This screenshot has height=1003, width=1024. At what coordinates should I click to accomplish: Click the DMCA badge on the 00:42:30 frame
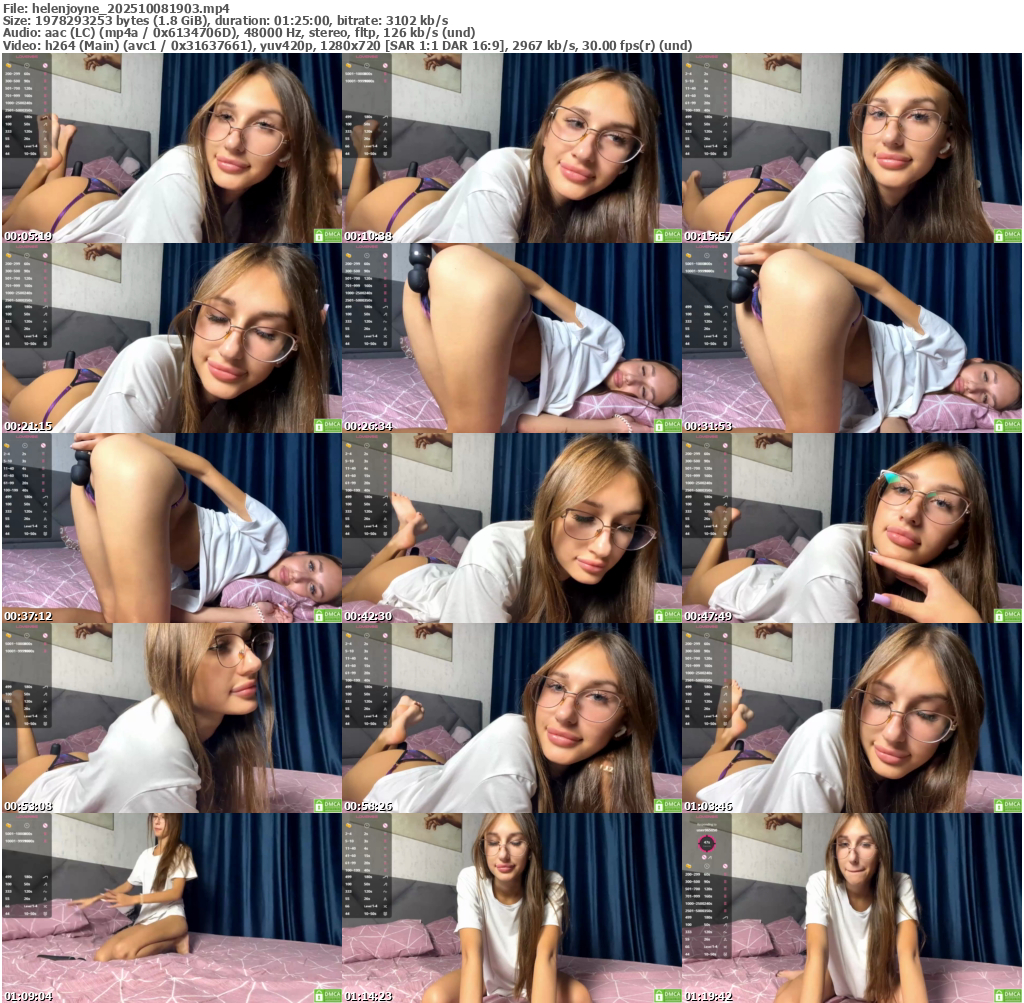[x=667, y=615]
